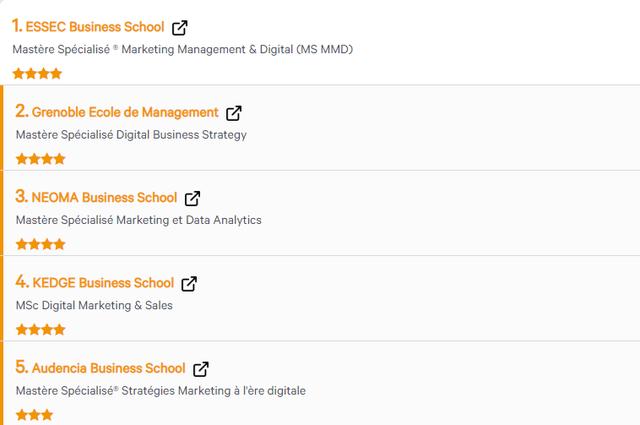Open external link icon beside NEOMA Business School
640x425 pixels.
coord(192,198)
